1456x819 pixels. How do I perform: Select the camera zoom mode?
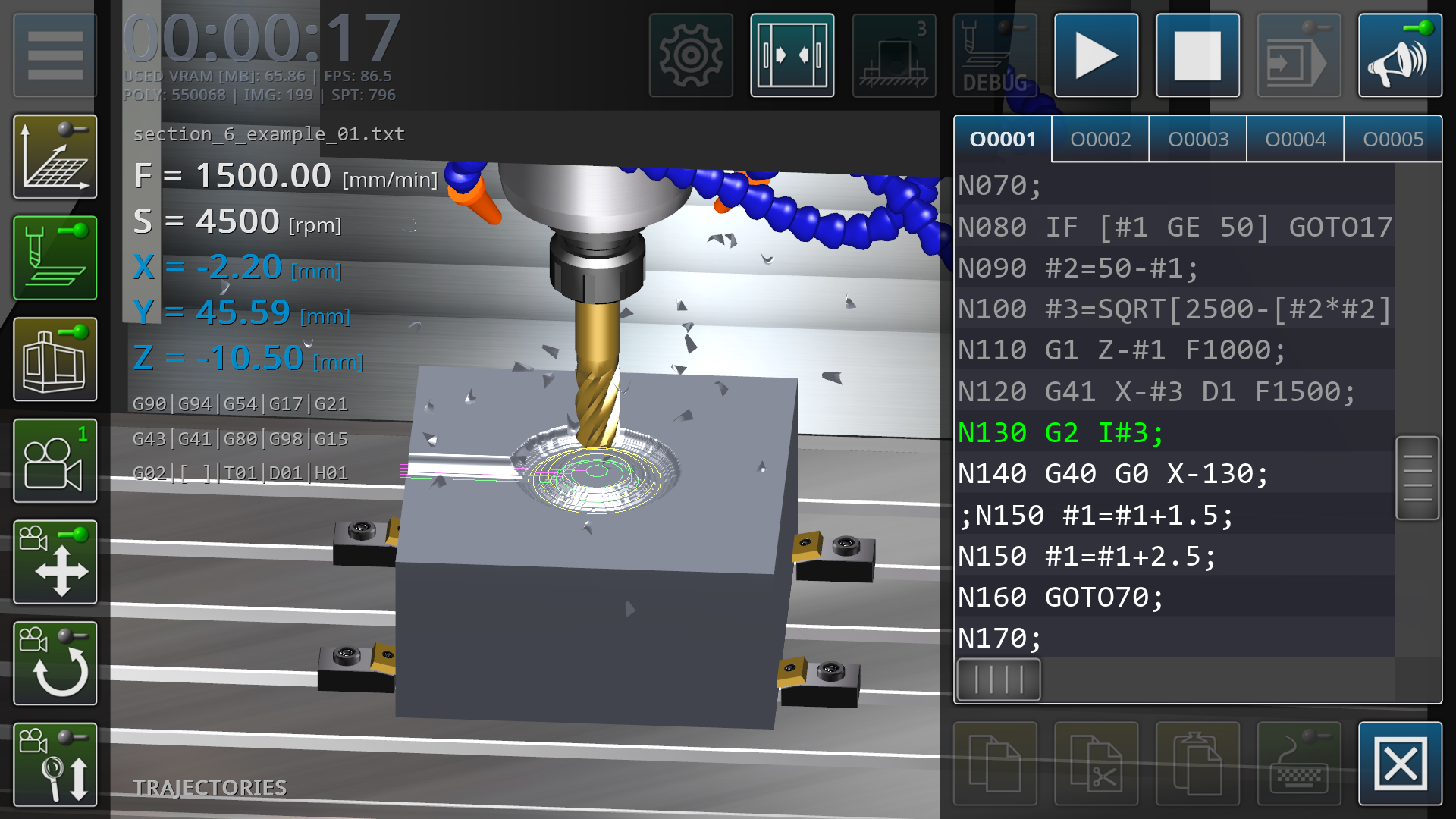[x=55, y=764]
